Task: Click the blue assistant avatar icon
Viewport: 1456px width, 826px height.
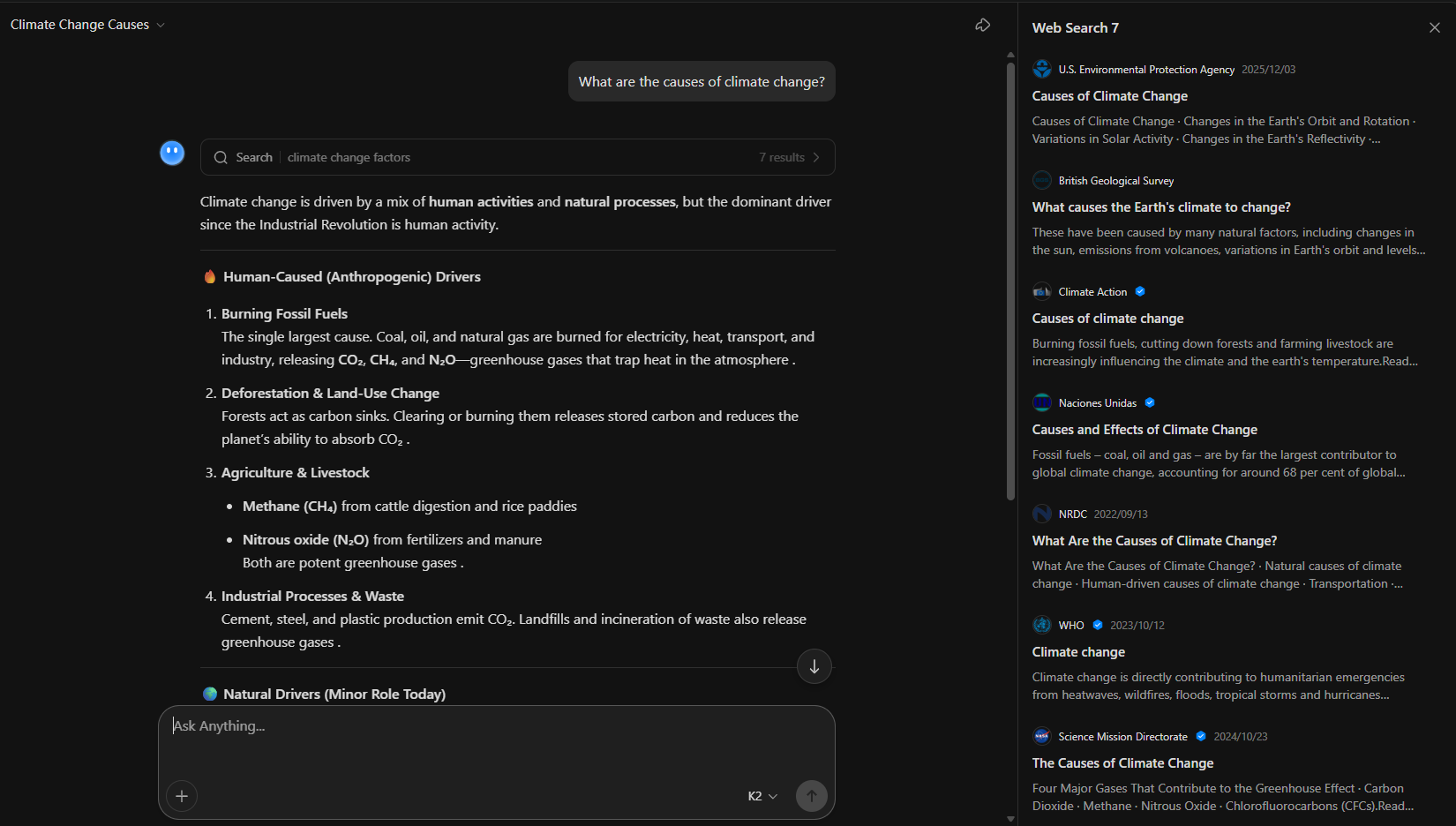Action: [172, 154]
